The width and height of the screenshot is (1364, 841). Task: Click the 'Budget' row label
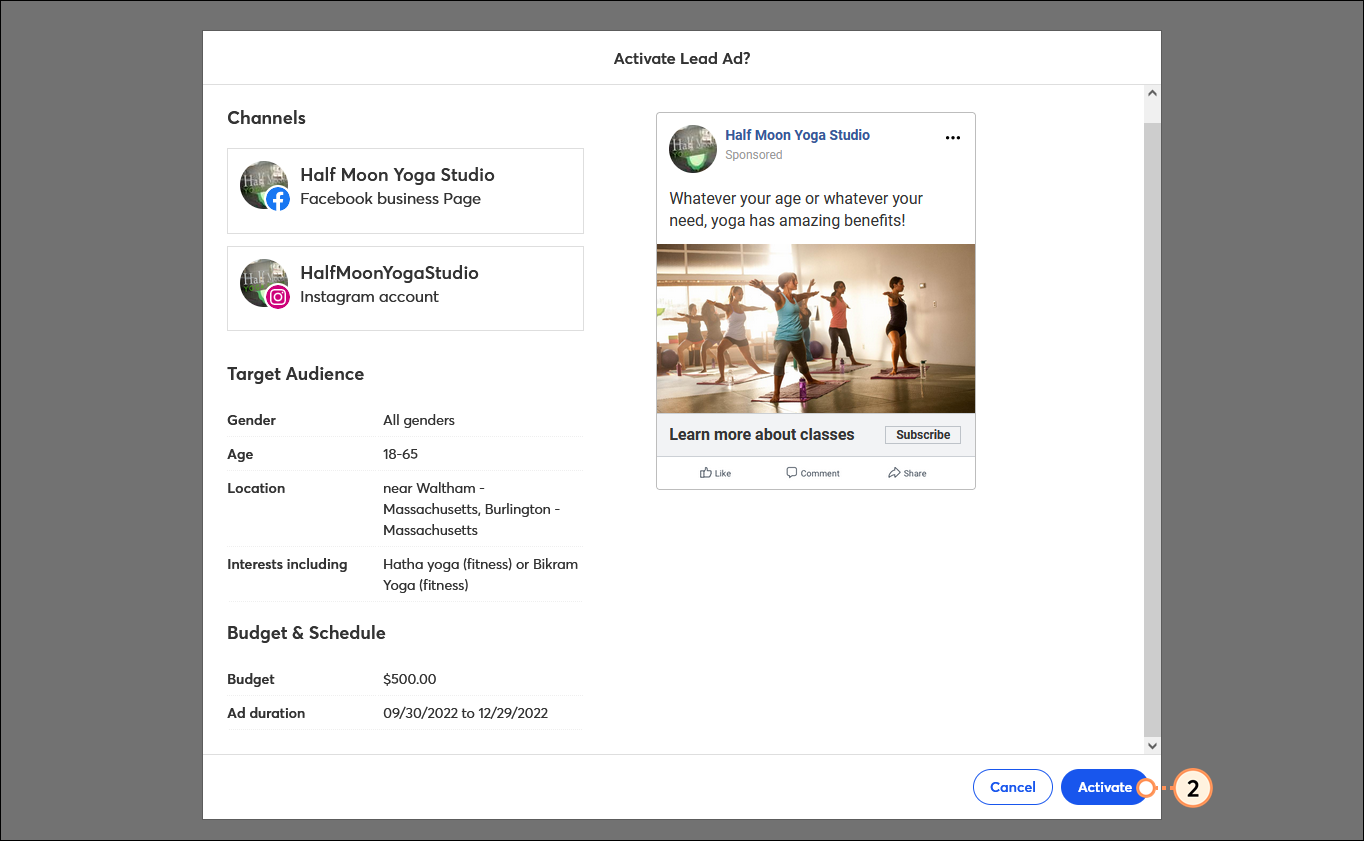(251, 679)
